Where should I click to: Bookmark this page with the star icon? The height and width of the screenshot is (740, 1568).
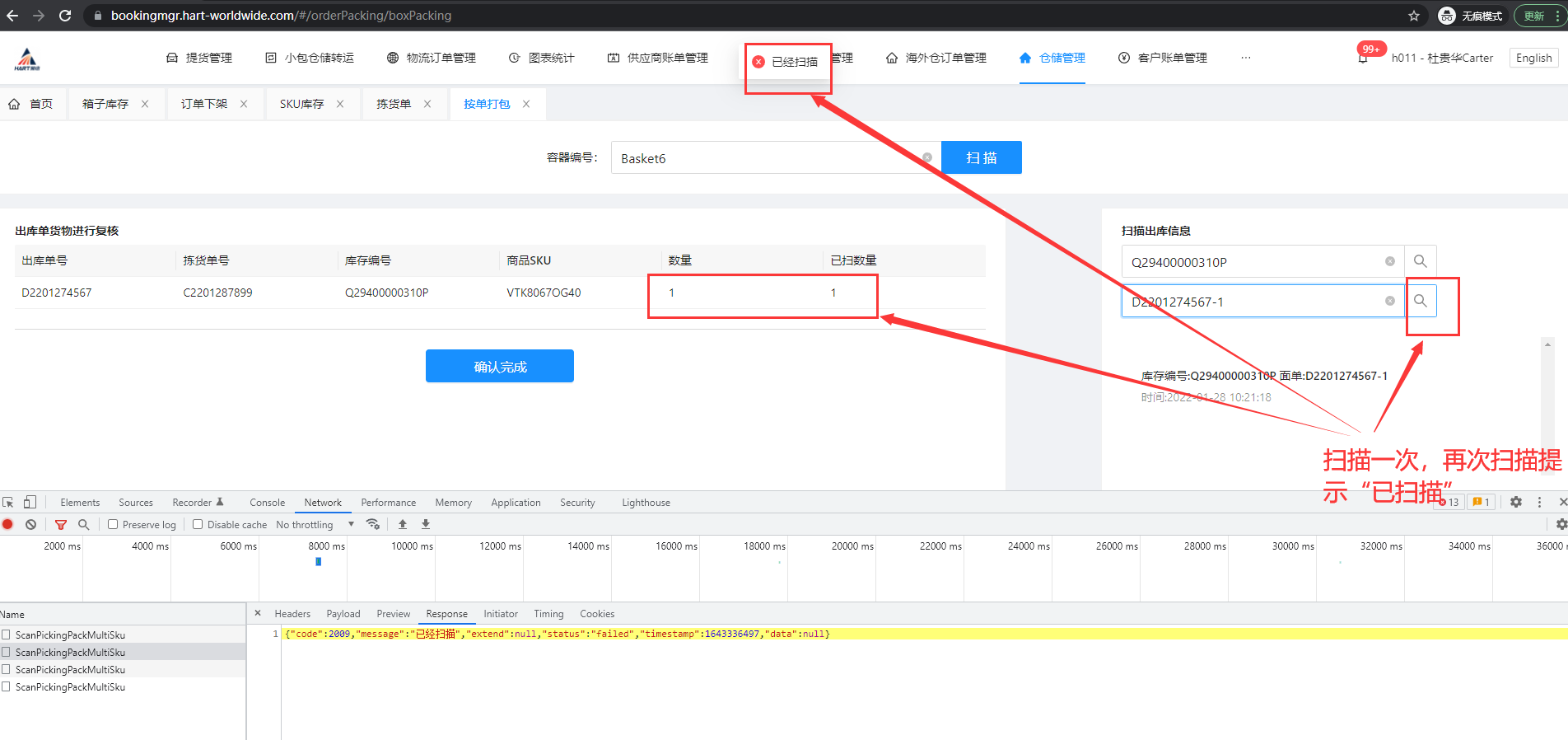1414,16
